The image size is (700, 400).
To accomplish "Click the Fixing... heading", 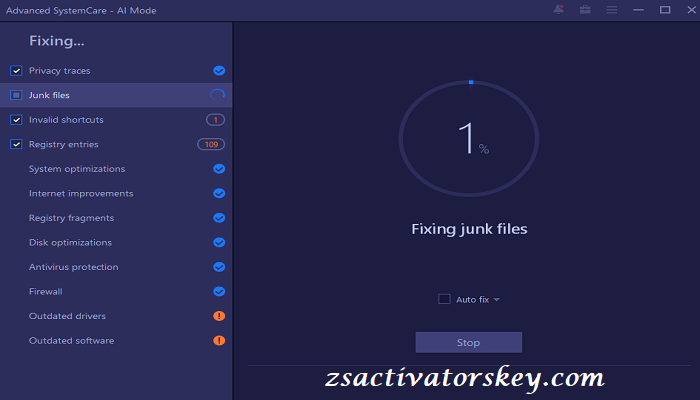I will tap(57, 41).
